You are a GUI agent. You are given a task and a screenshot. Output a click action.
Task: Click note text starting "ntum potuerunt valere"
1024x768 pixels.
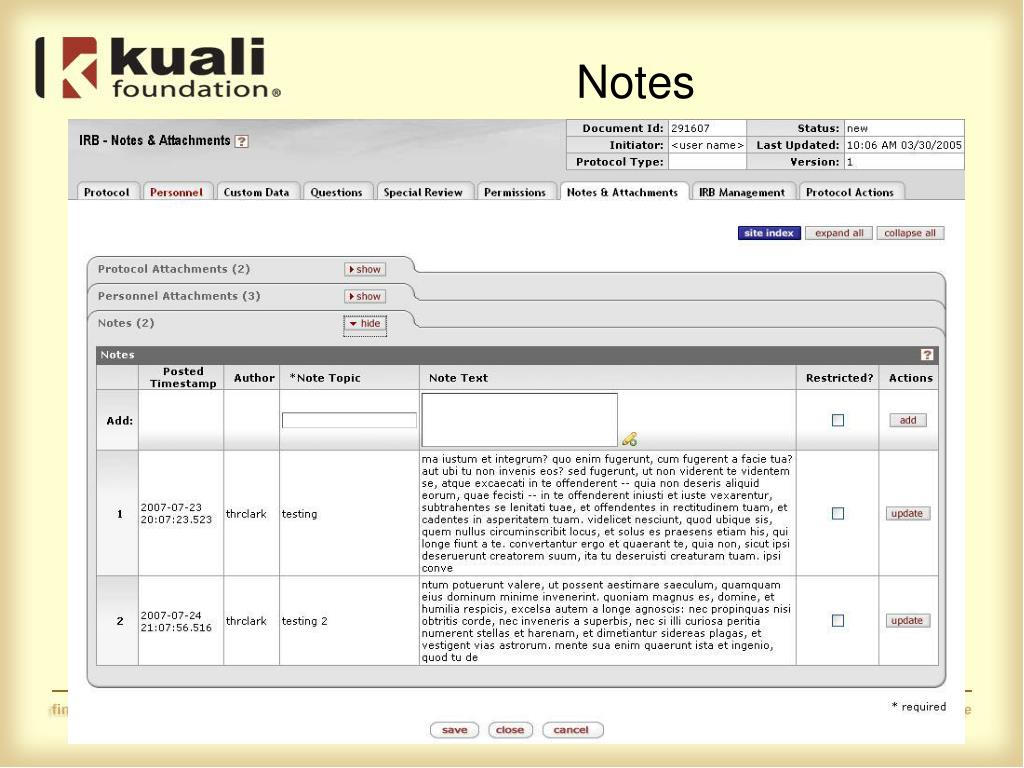click(x=606, y=621)
